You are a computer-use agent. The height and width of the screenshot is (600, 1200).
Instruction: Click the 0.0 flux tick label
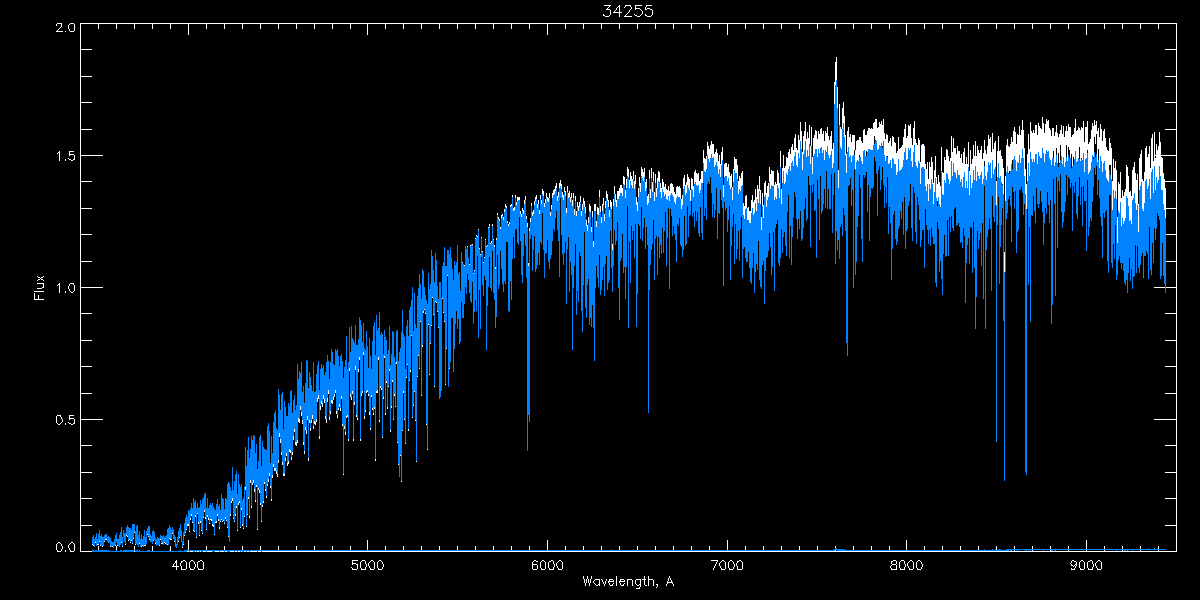[65, 547]
